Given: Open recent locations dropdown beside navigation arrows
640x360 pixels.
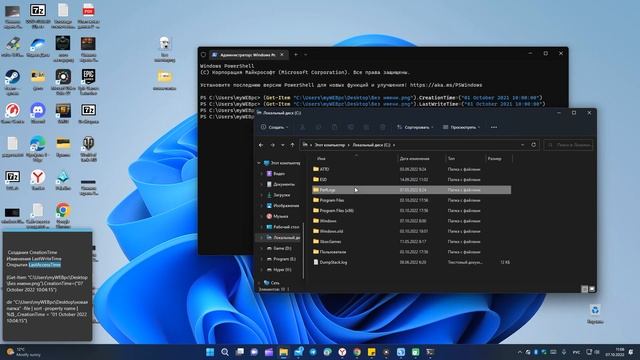Looking at the screenshot, I should click(282, 145).
